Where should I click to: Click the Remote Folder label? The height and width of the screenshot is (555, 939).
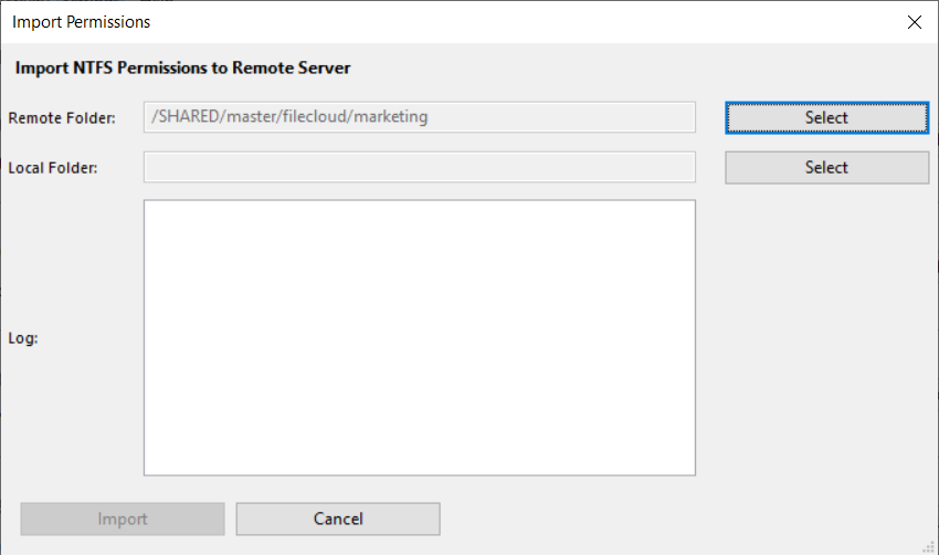[x=62, y=118]
